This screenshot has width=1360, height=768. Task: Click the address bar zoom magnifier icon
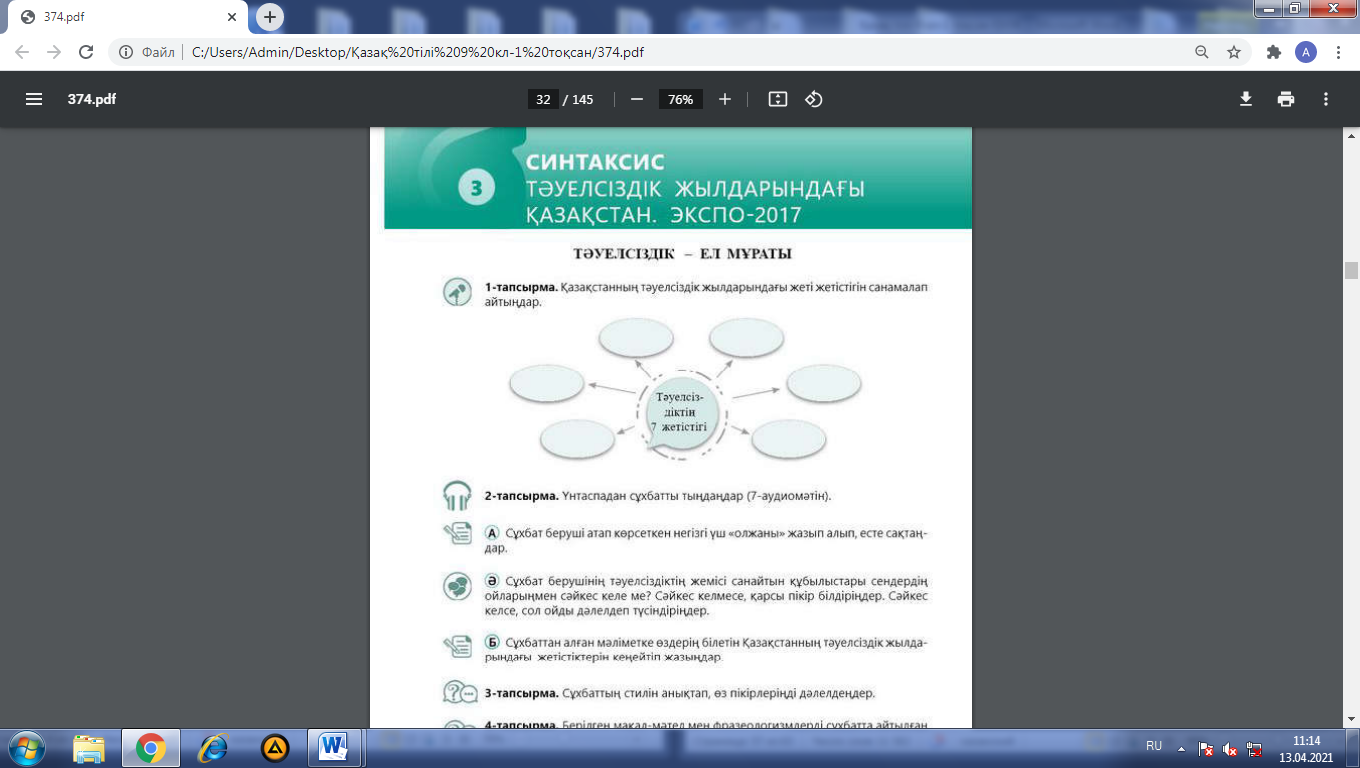(1202, 52)
